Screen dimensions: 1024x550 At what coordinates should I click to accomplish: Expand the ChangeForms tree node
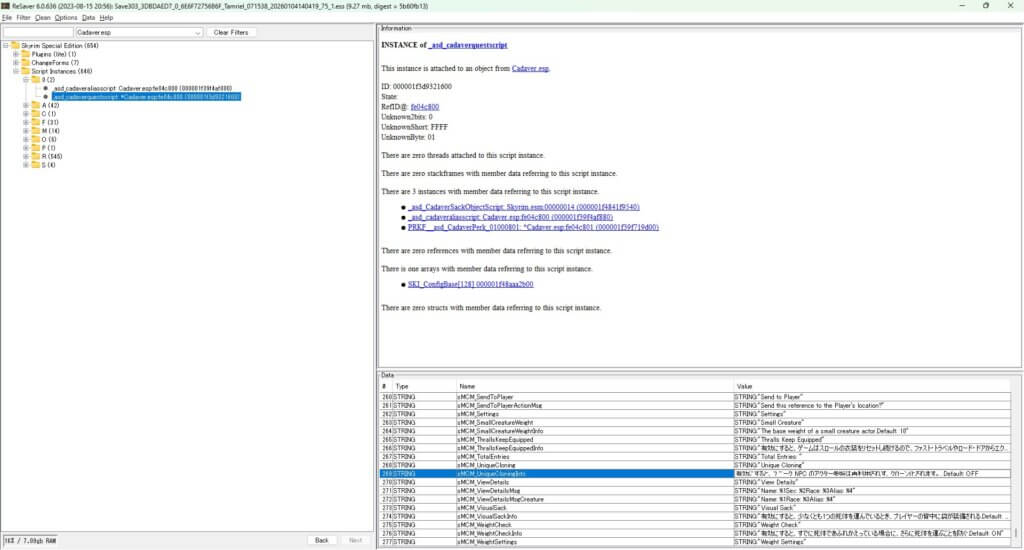(x=16, y=63)
